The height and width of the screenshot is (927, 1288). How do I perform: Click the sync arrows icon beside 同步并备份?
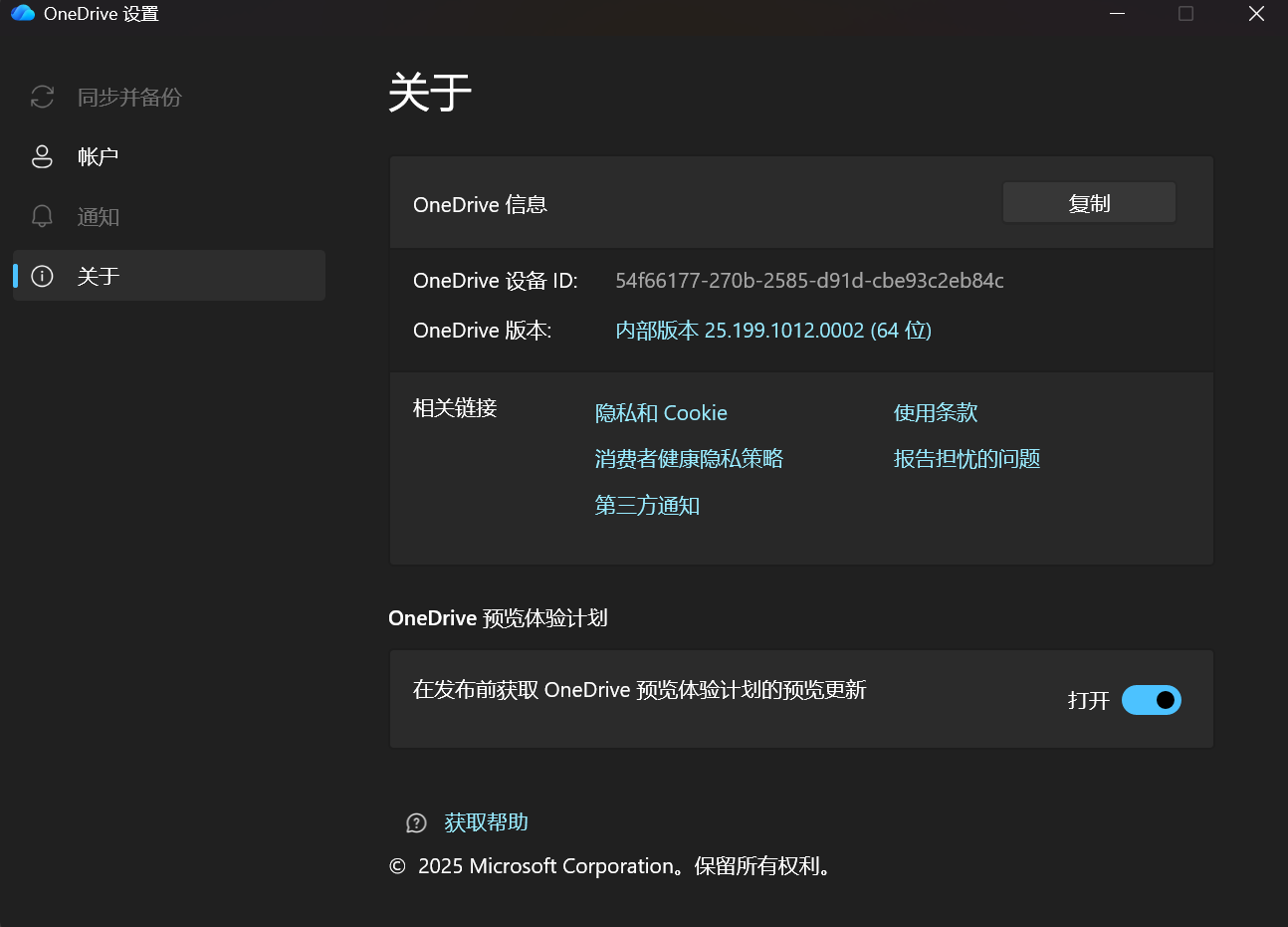tap(41, 97)
